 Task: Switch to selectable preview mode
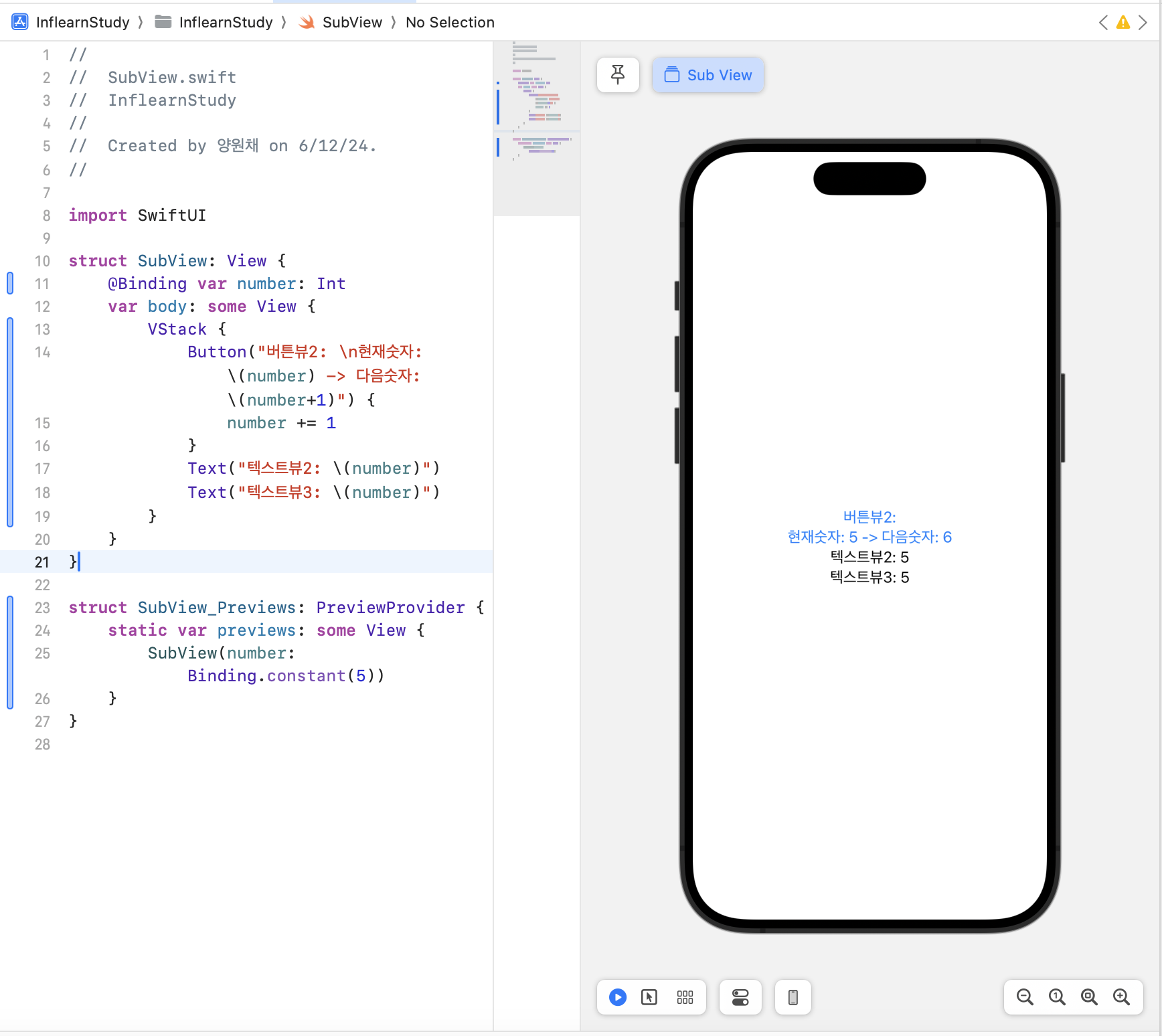point(649,997)
